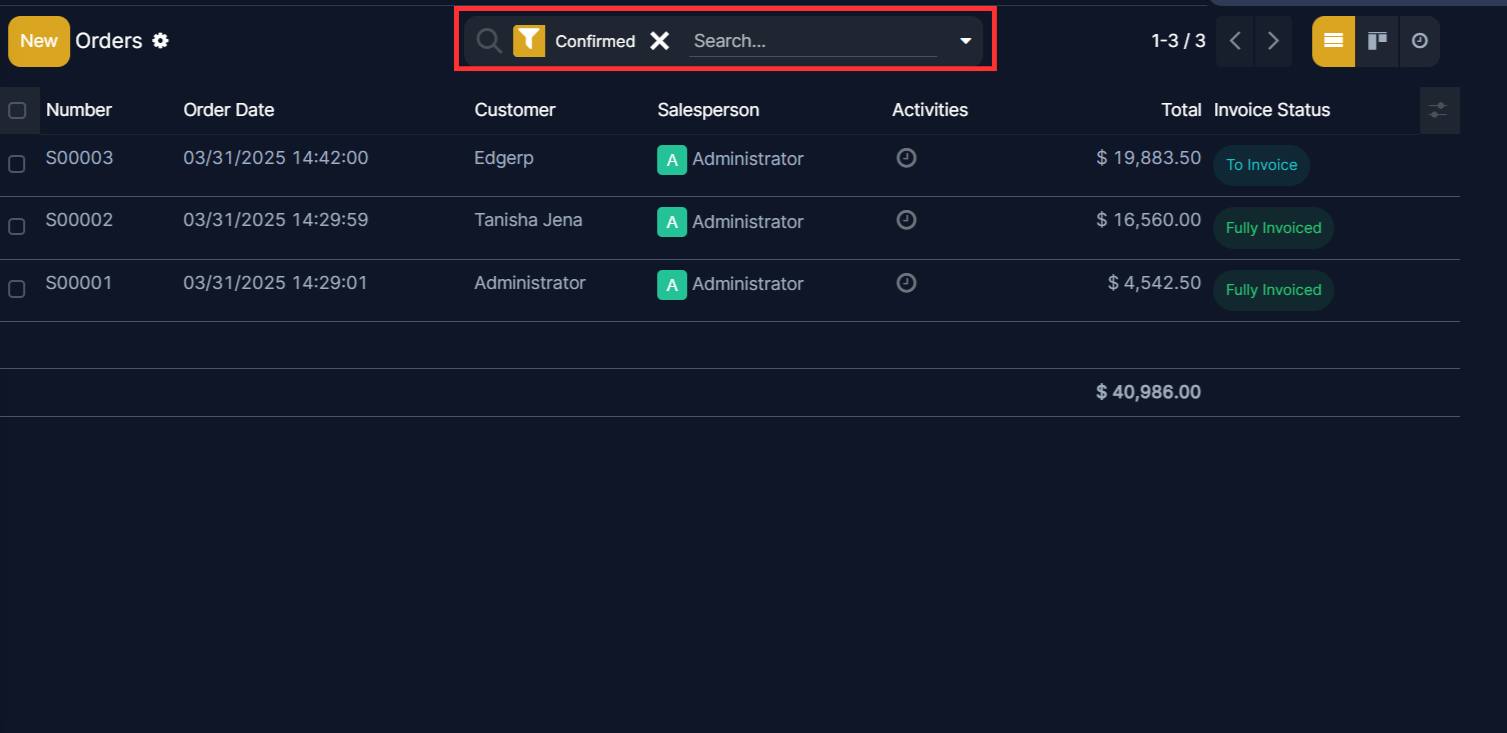Open optional columns adjustment icon
This screenshot has height=733, width=1507.
1439,110
